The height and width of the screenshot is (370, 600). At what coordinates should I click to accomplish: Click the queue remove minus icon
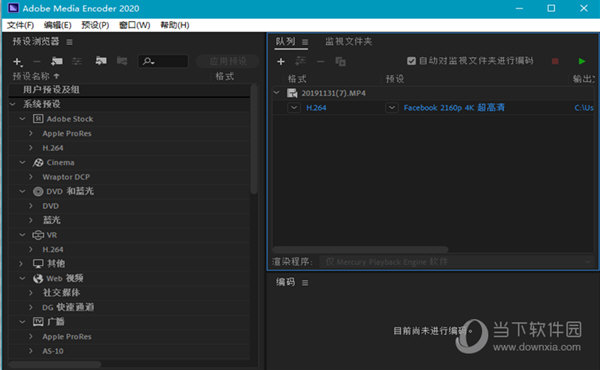[x=320, y=61]
